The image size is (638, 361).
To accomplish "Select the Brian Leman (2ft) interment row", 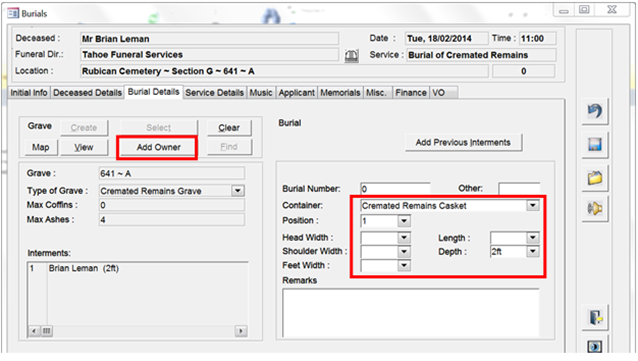I will click(x=138, y=269).
